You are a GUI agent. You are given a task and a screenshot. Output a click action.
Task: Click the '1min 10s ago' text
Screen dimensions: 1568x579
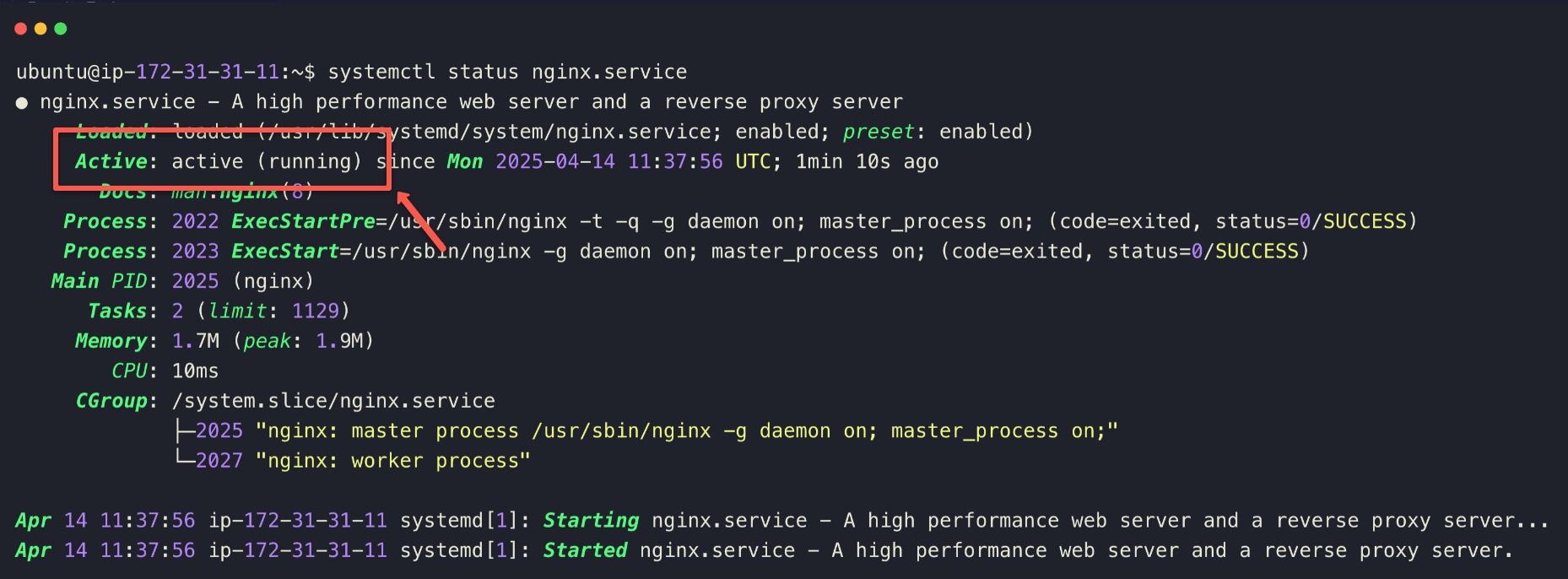[x=867, y=161]
